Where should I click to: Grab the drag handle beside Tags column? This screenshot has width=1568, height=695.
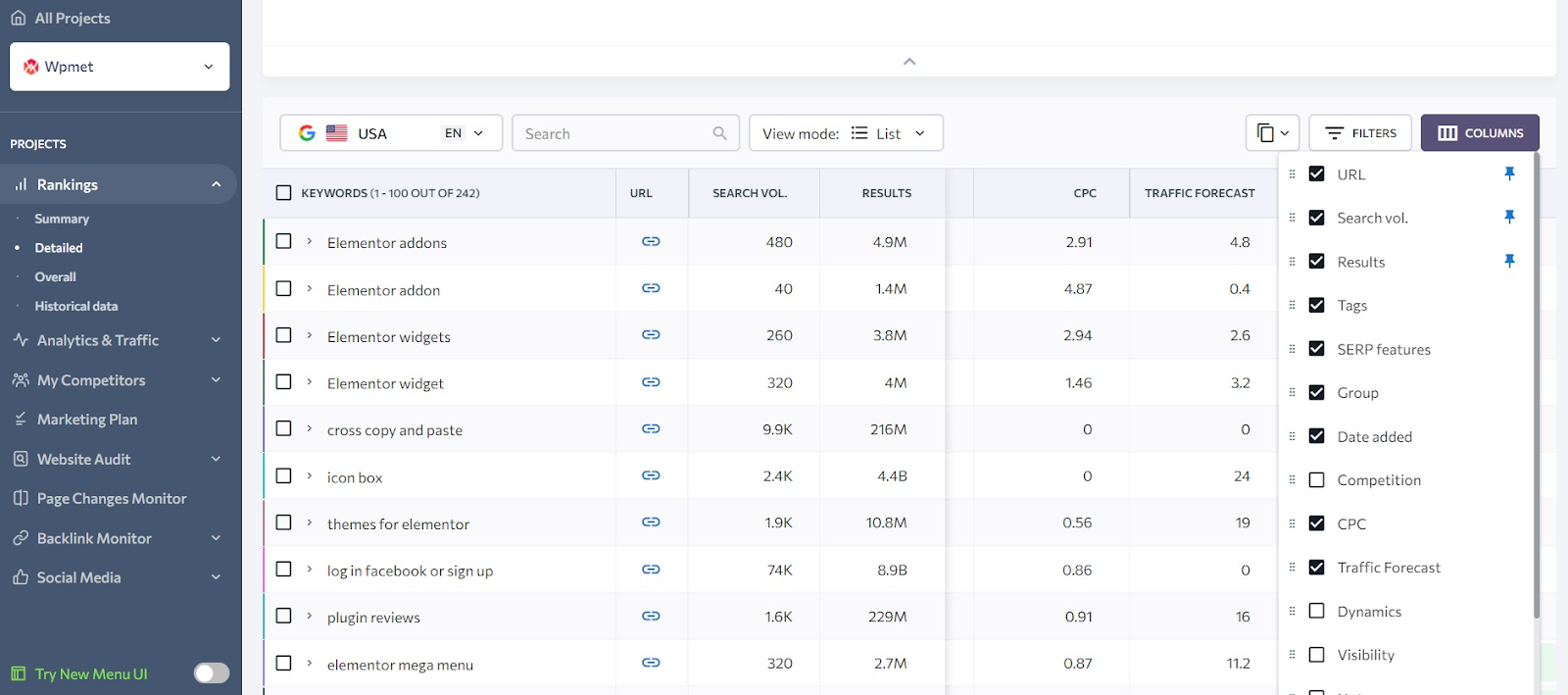click(x=1292, y=305)
